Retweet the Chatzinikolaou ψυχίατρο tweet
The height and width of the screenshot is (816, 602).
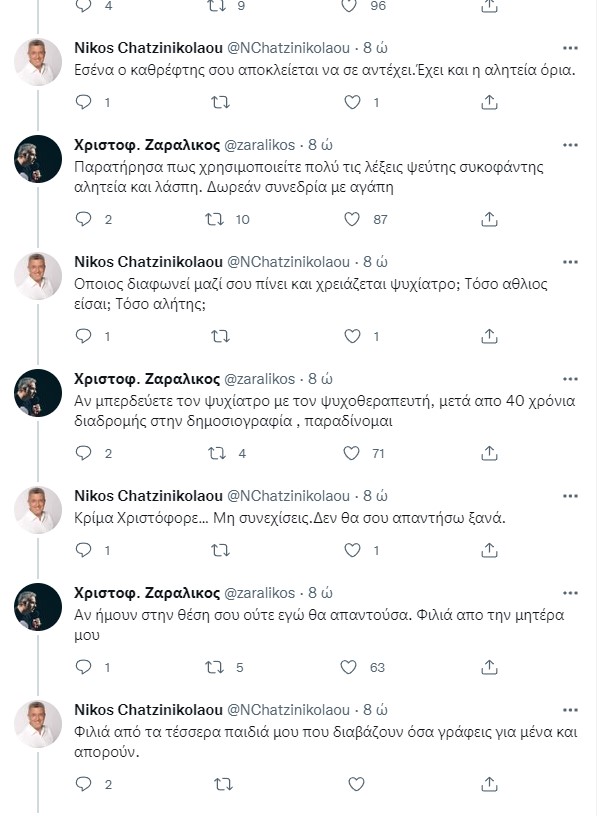217,337
